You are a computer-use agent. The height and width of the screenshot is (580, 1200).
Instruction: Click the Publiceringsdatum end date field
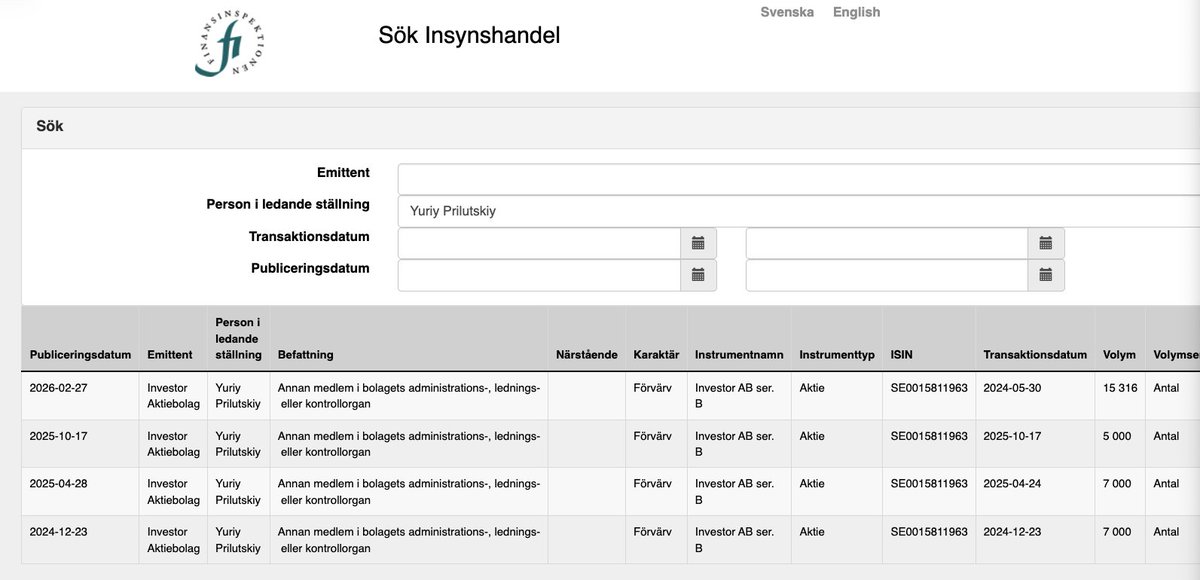(x=887, y=275)
